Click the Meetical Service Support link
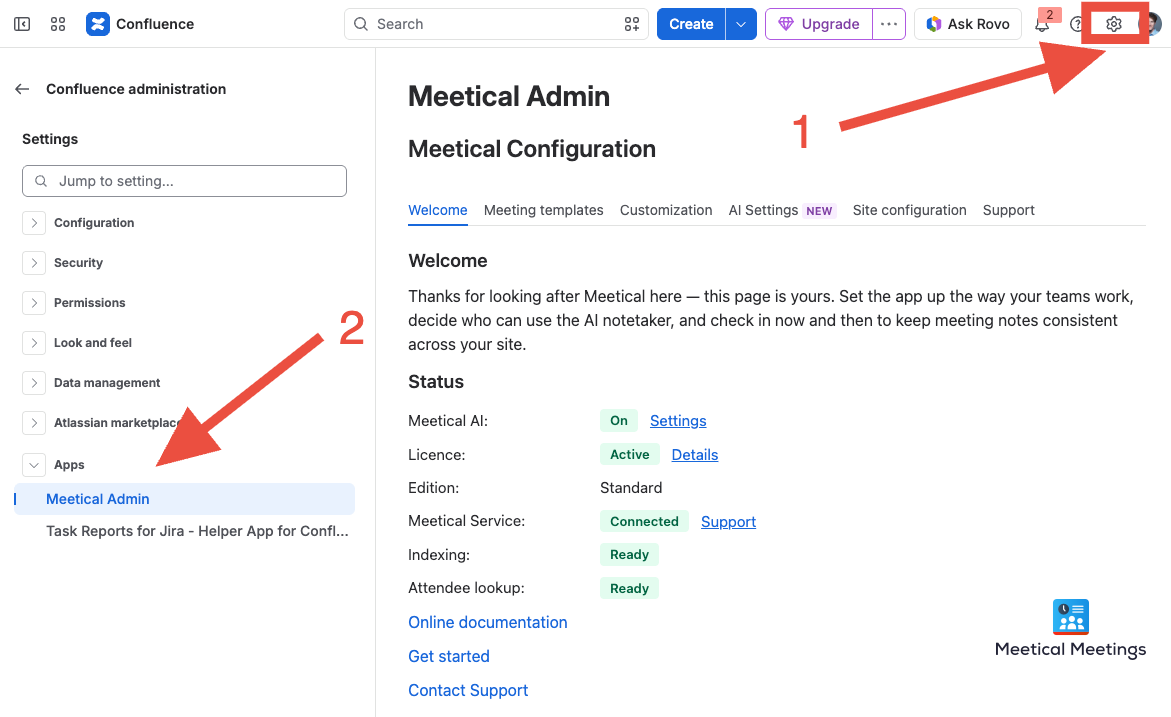This screenshot has width=1171, height=717. coord(728,521)
